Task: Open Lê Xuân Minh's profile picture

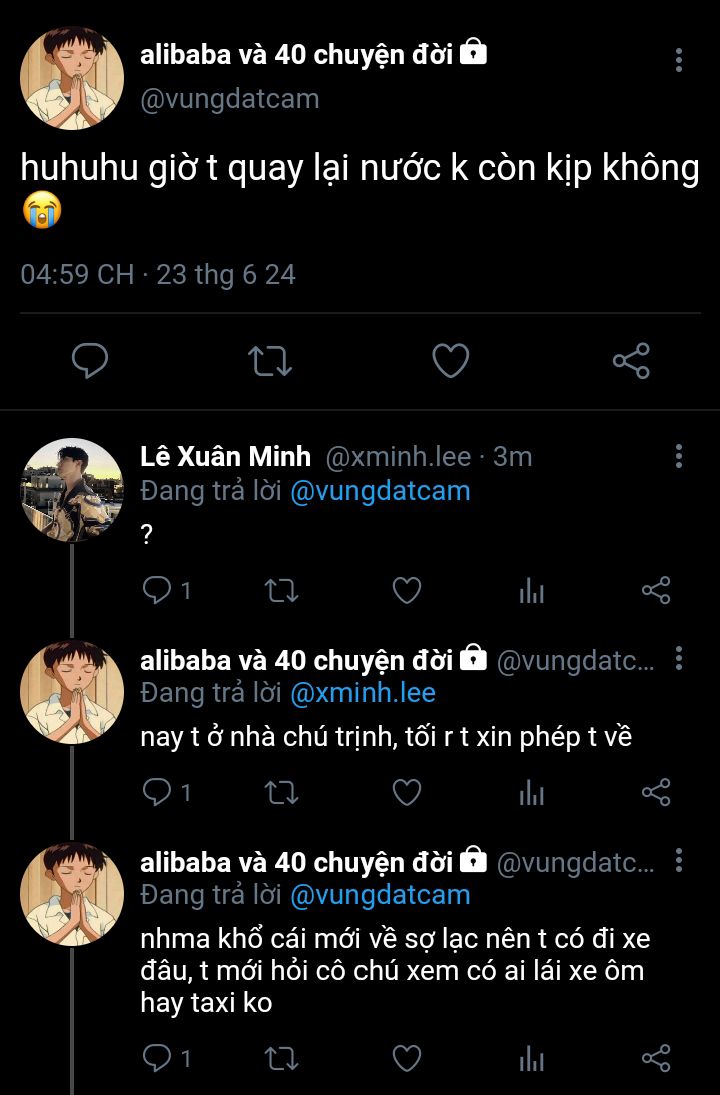Action: [x=72, y=490]
